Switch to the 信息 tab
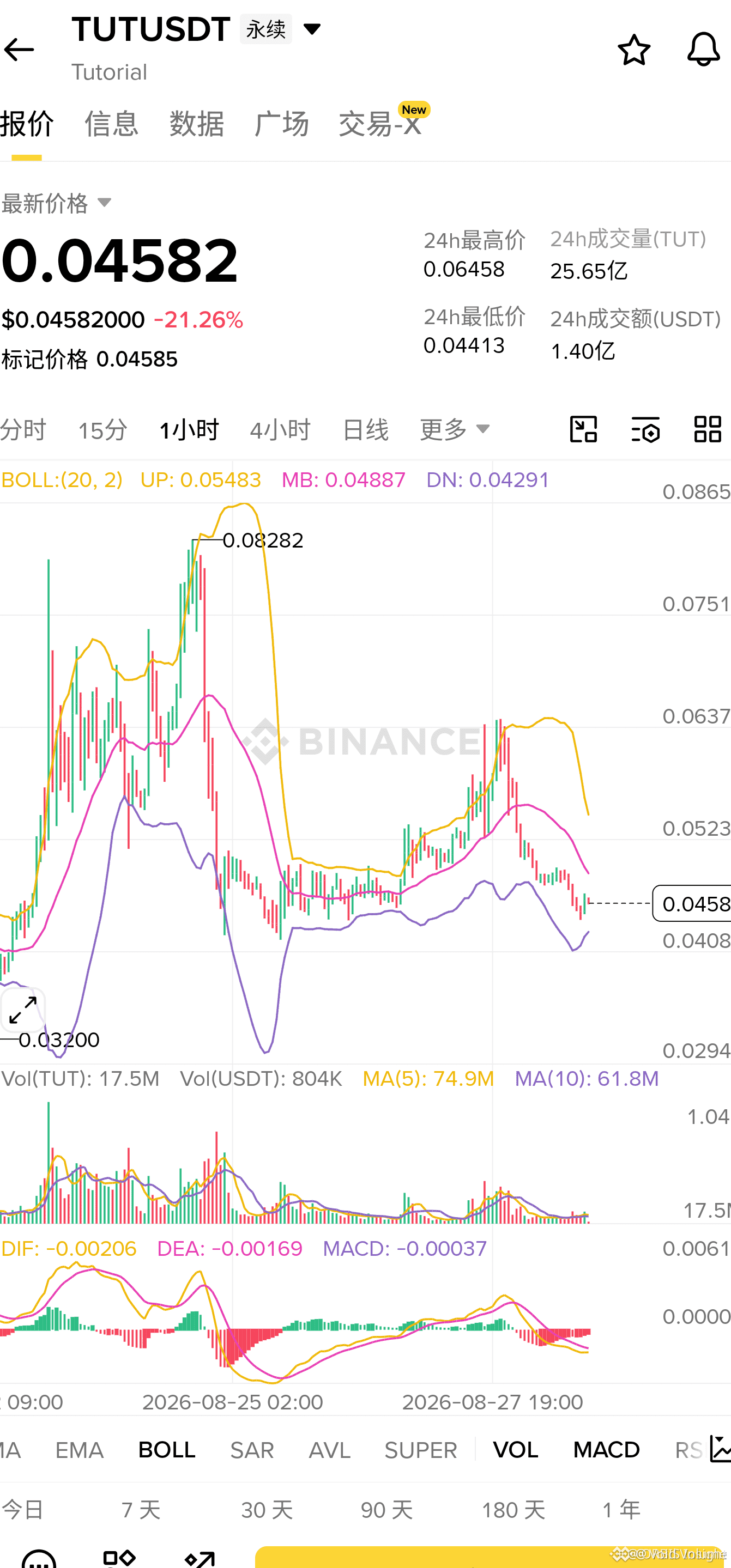Image resolution: width=731 pixels, height=1568 pixels. pyautogui.click(x=112, y=124)
